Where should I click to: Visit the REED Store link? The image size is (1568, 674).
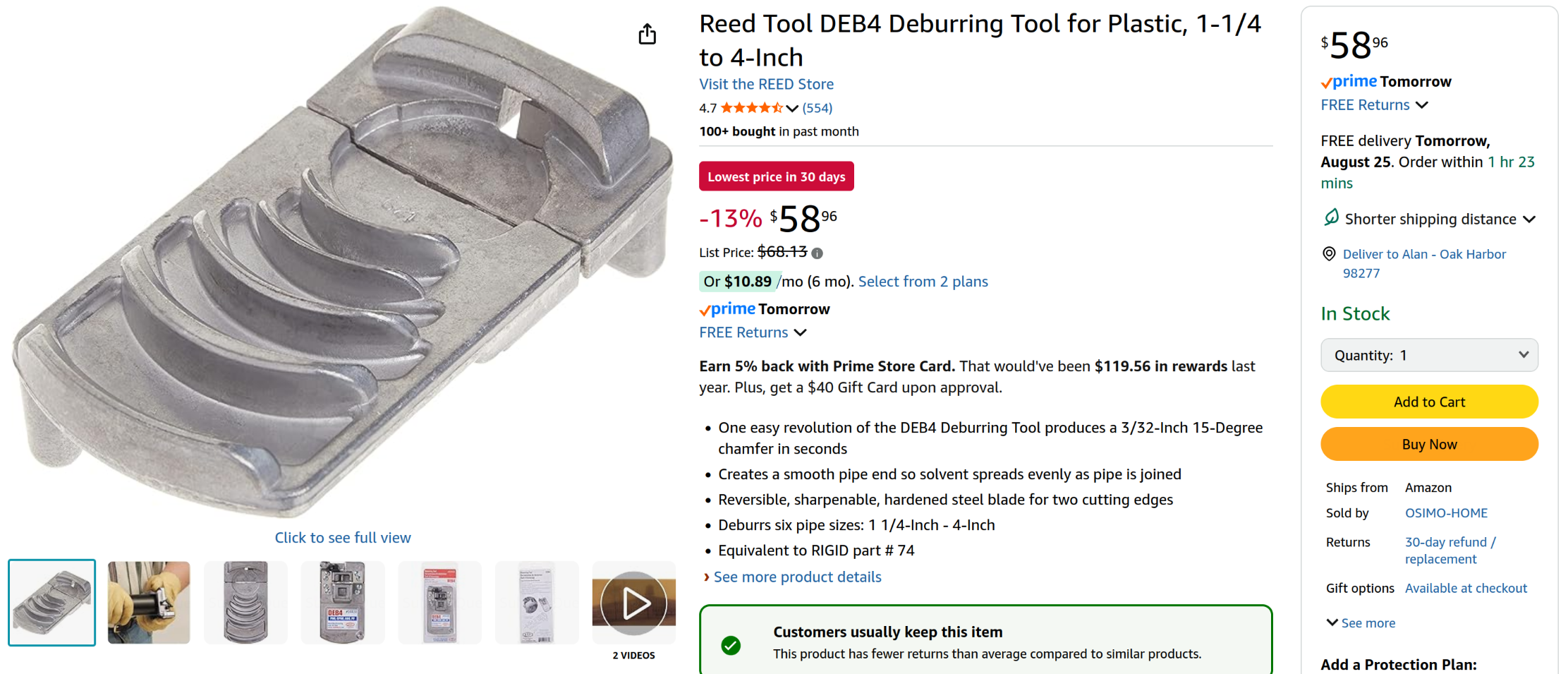point(766,84)
